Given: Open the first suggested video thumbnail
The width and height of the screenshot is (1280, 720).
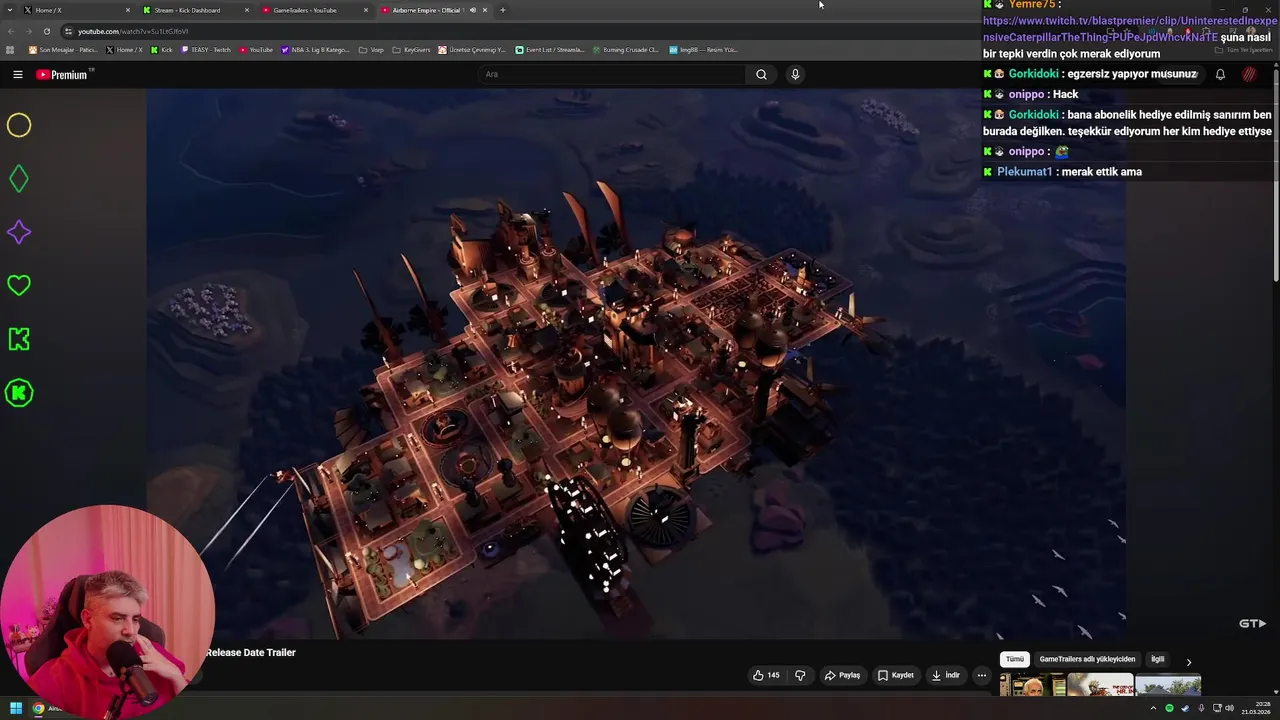Looking at the screenshot, I should click(x=1032, y=686).
